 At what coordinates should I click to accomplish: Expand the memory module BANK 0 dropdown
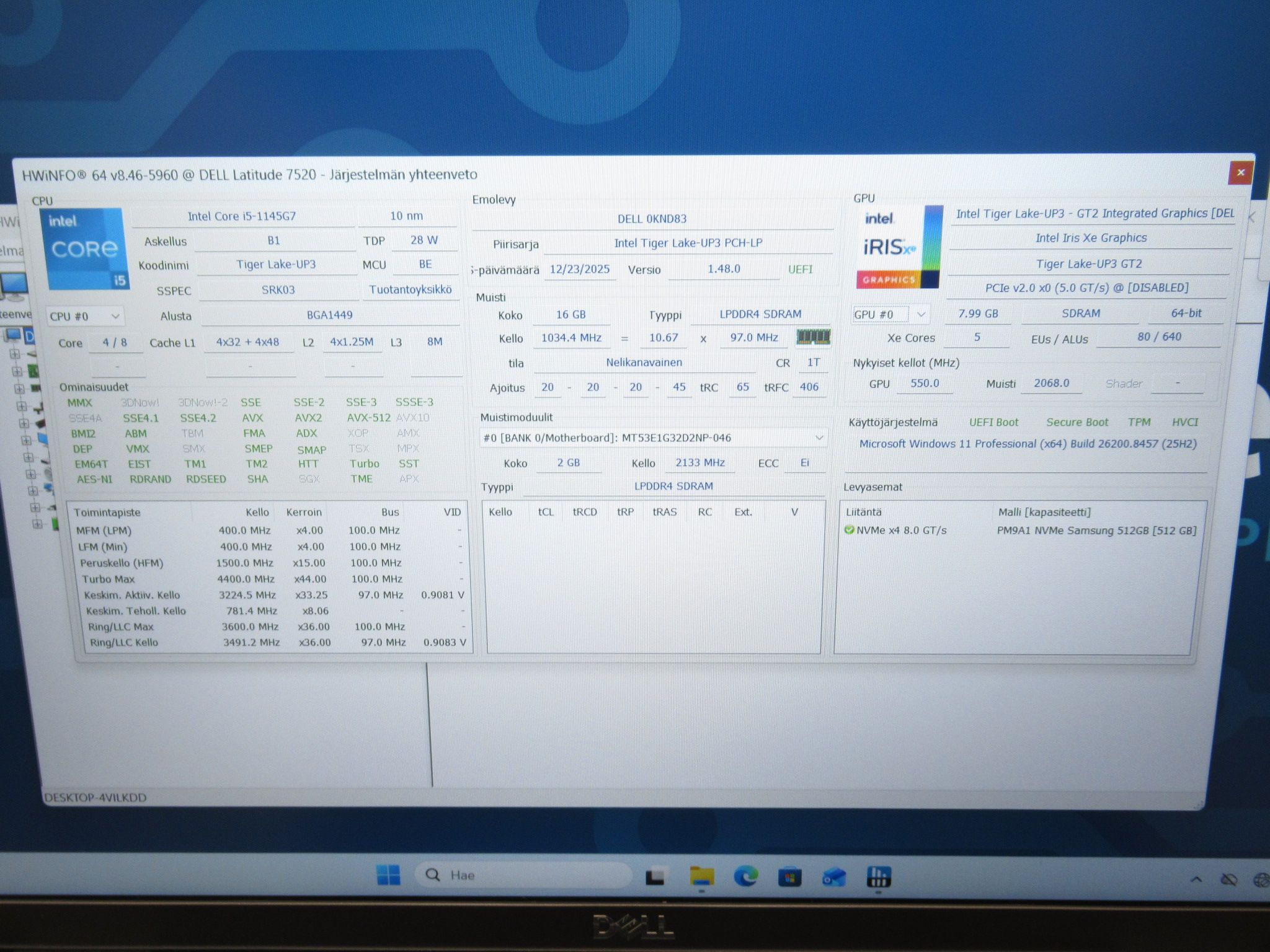click(x=654, y=438)
